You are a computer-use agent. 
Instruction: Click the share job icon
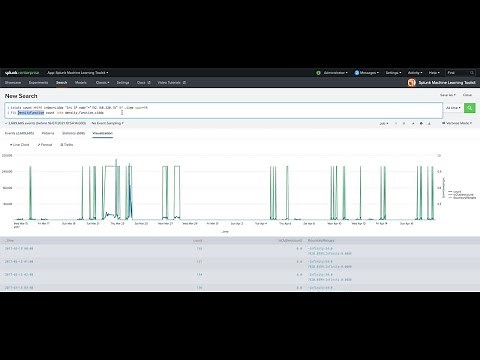pyautogui.click(x=413, y=124)
